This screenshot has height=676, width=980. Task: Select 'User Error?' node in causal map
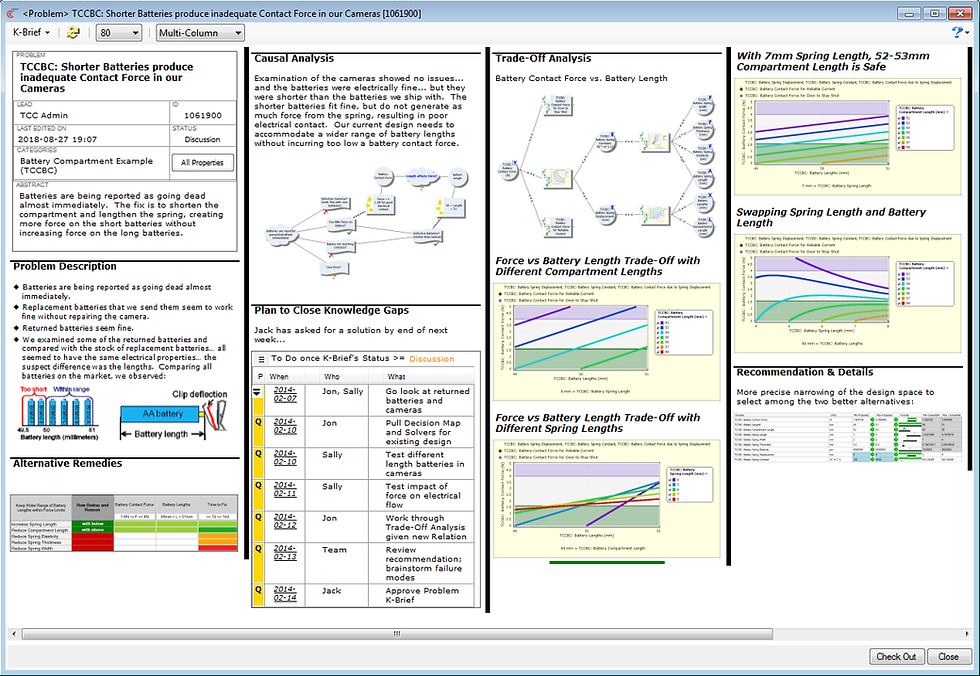coord(333,268)
